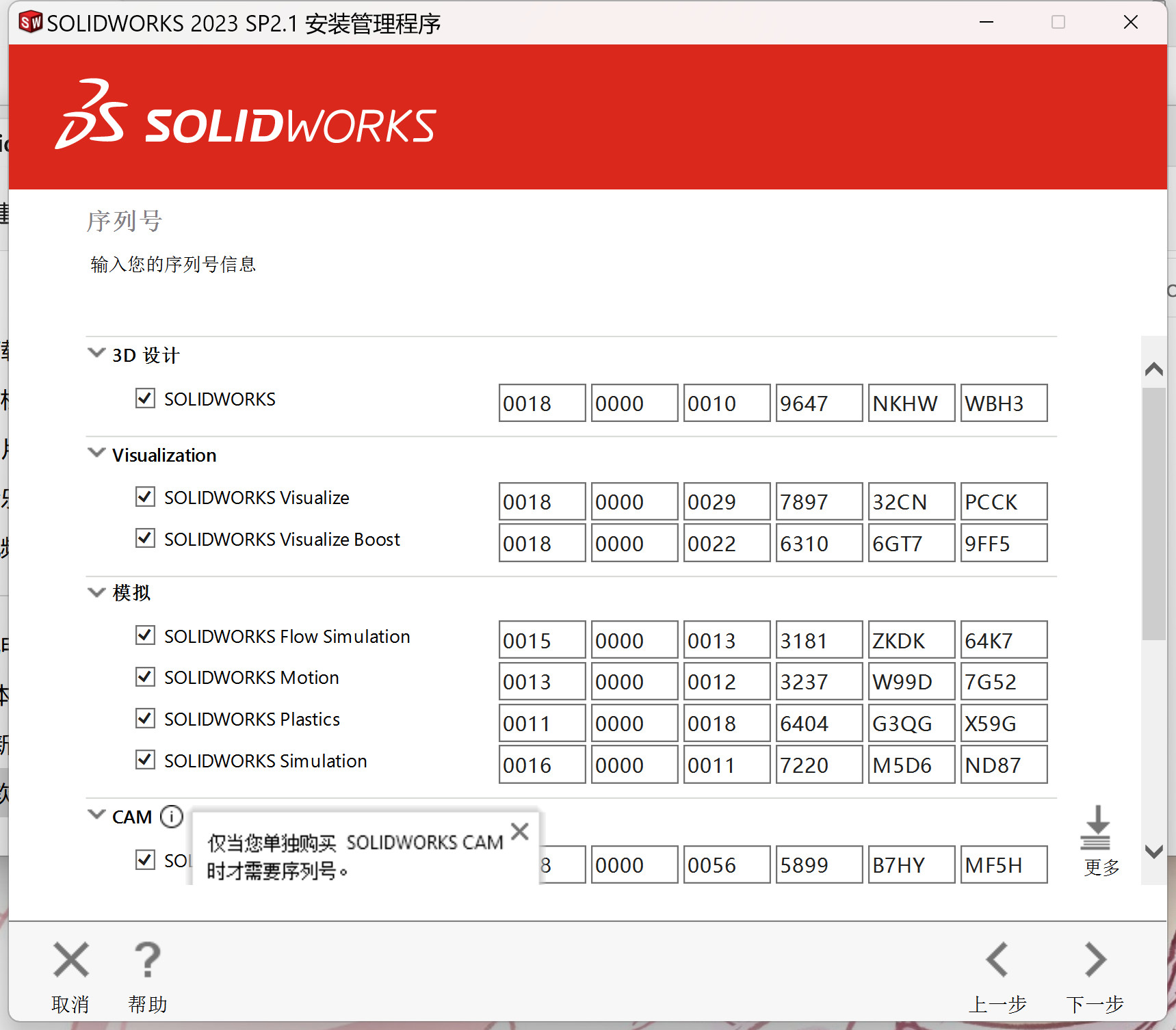Click the scrollbar up arrow

(x=1154, y=369)
